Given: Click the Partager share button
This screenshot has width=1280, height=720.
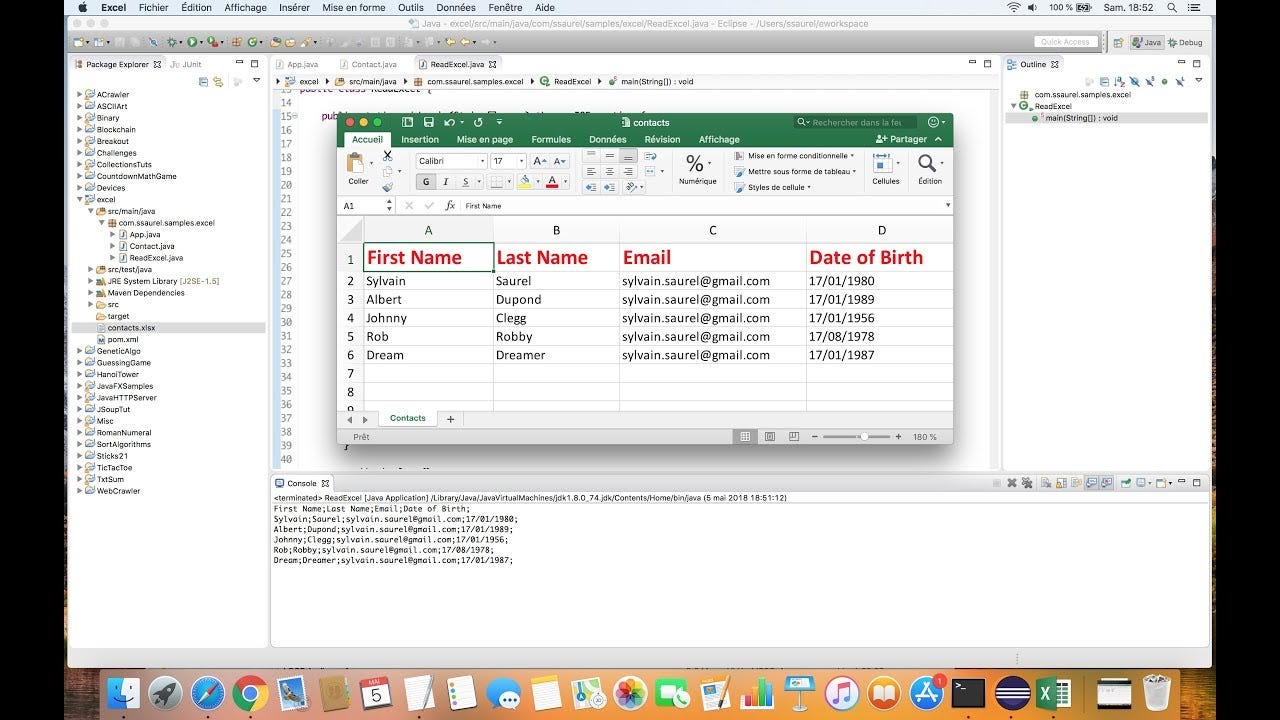Looking at the screenshot, I should click(901, 140).
